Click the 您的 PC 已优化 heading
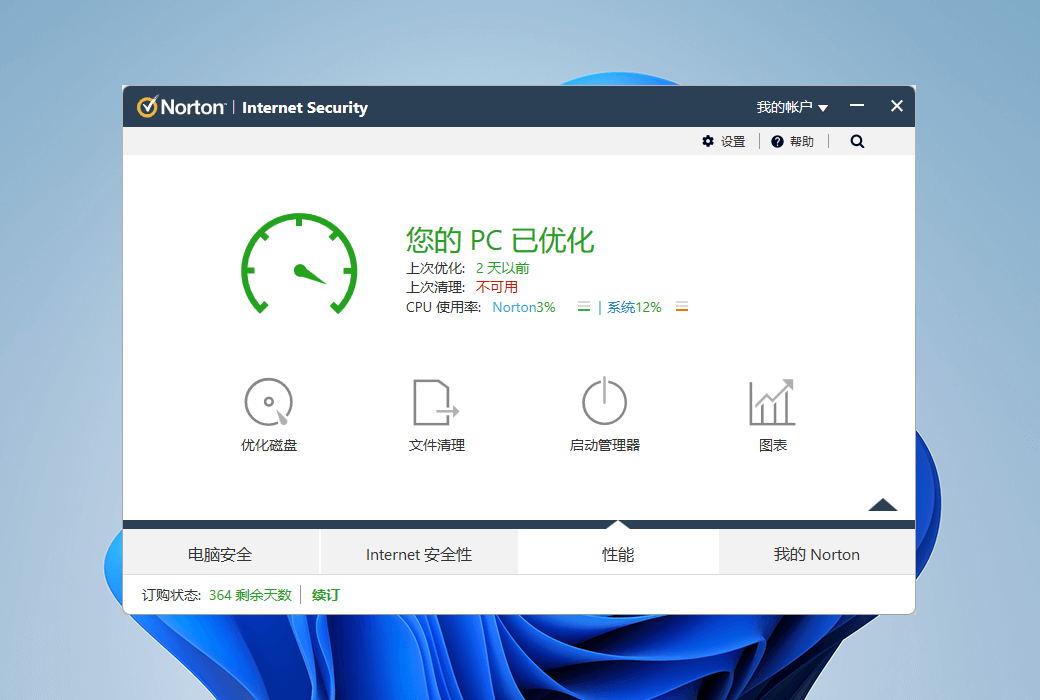 click(500, 240)
